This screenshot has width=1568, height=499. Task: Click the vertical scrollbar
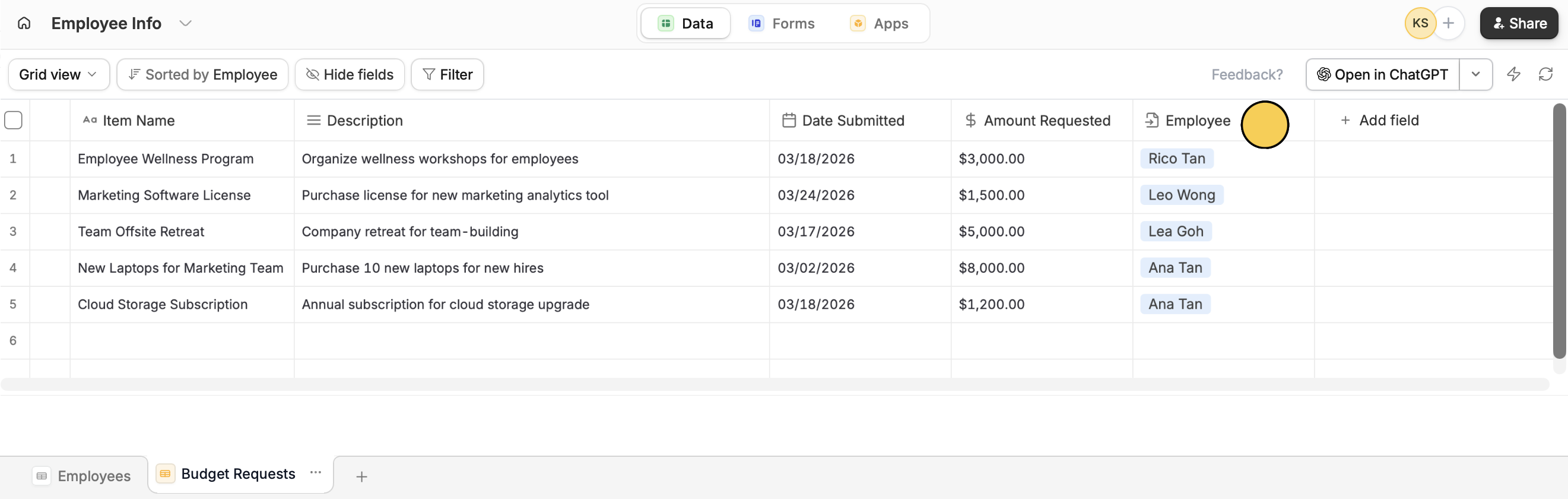(x=1559, y=232)
